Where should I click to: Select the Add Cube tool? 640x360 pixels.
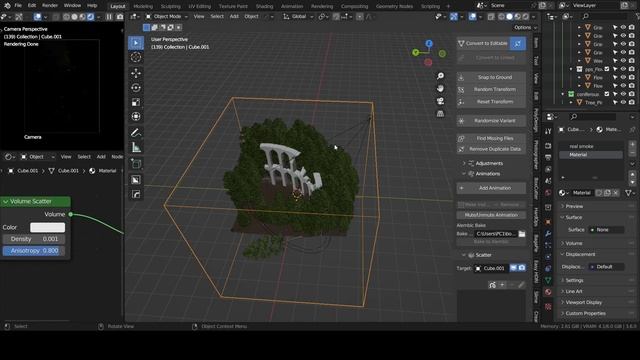(136, 164)
